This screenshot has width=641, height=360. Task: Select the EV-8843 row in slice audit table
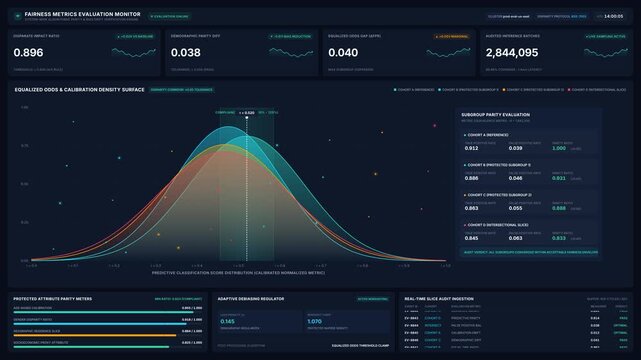(516, 318)
